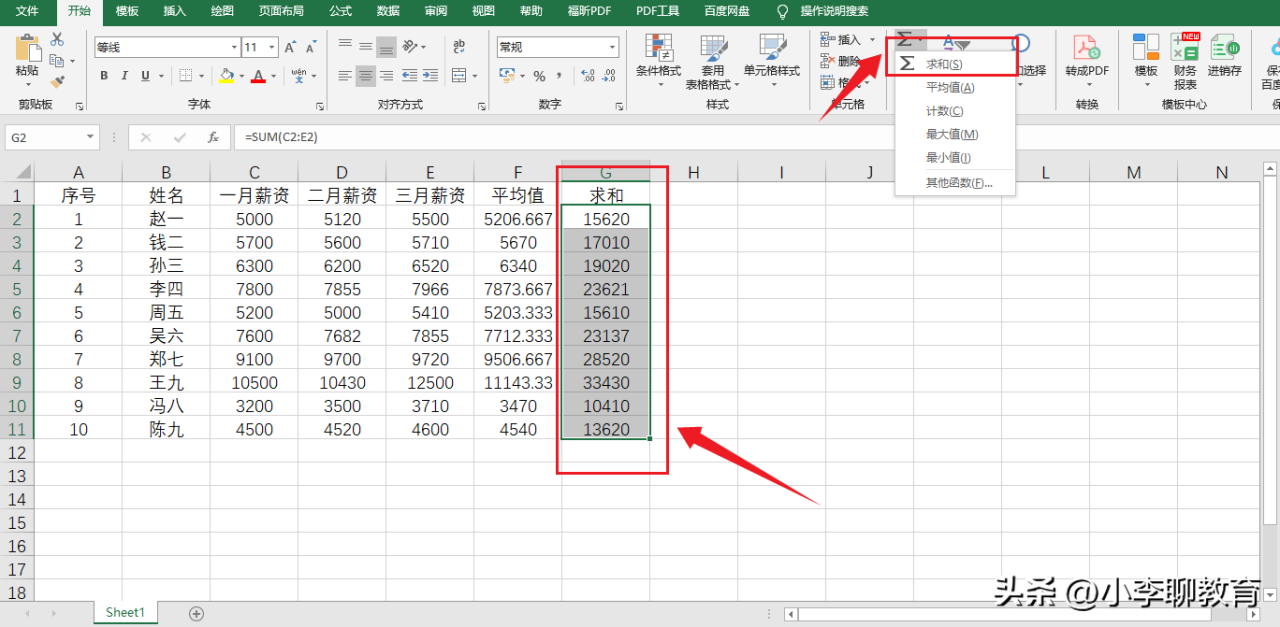The width and height of the screenshot is (1280, 627).
Task: Click the decrease indent icon
Action: tap(409, 76)
